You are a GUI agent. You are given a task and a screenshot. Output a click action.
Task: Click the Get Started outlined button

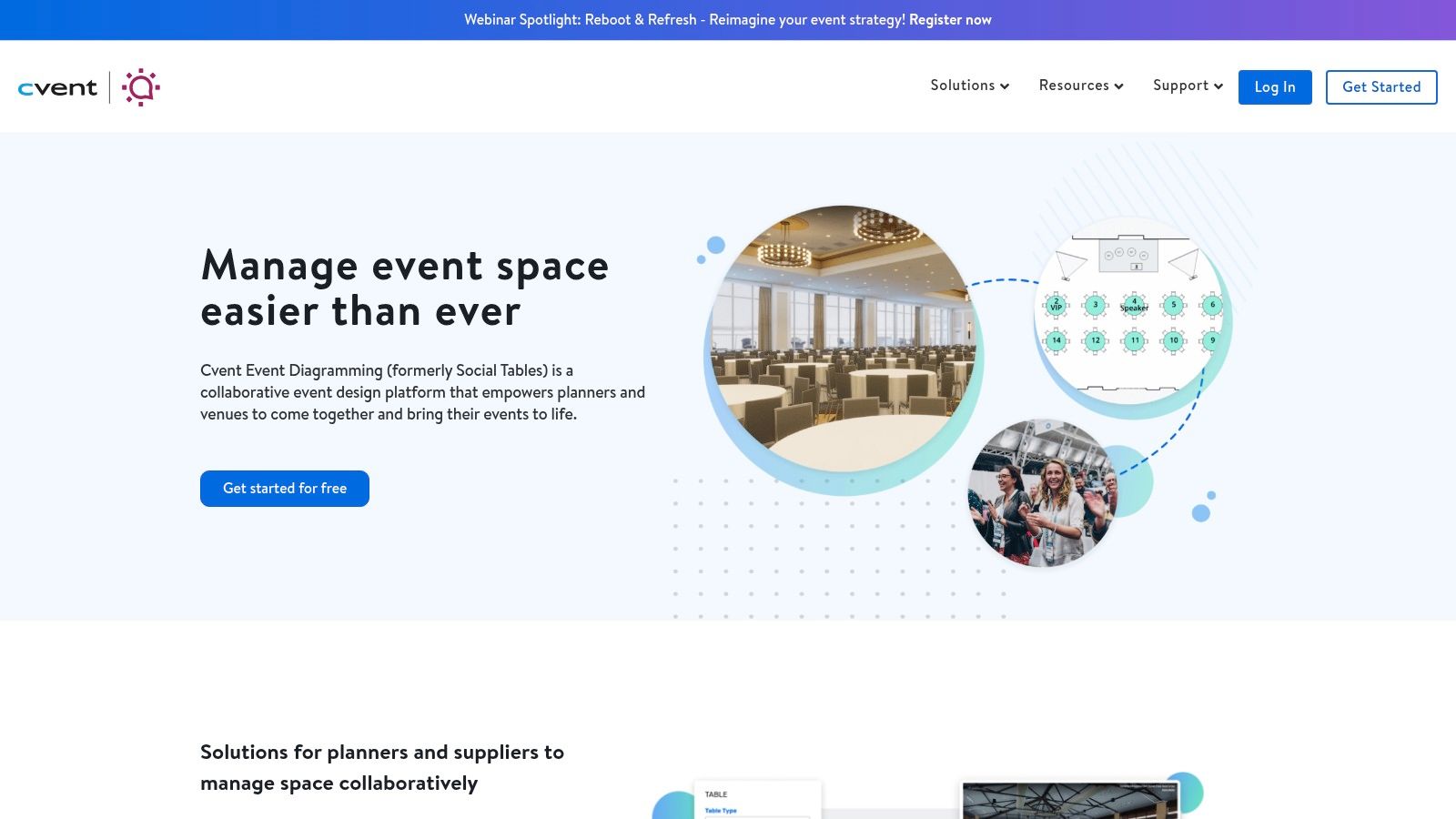pyautogui.click(x=1380, y=87)
